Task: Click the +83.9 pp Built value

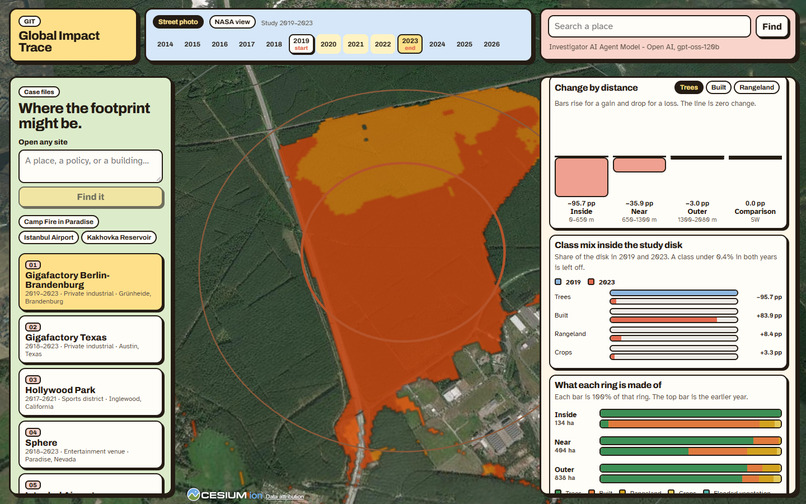Action: click(x=769, y=316)
